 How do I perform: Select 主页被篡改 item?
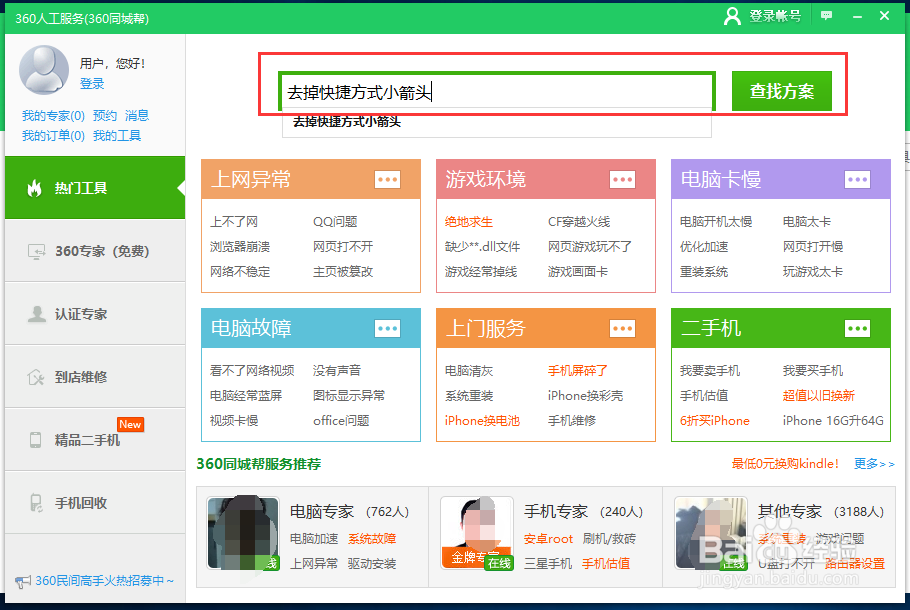343,272
